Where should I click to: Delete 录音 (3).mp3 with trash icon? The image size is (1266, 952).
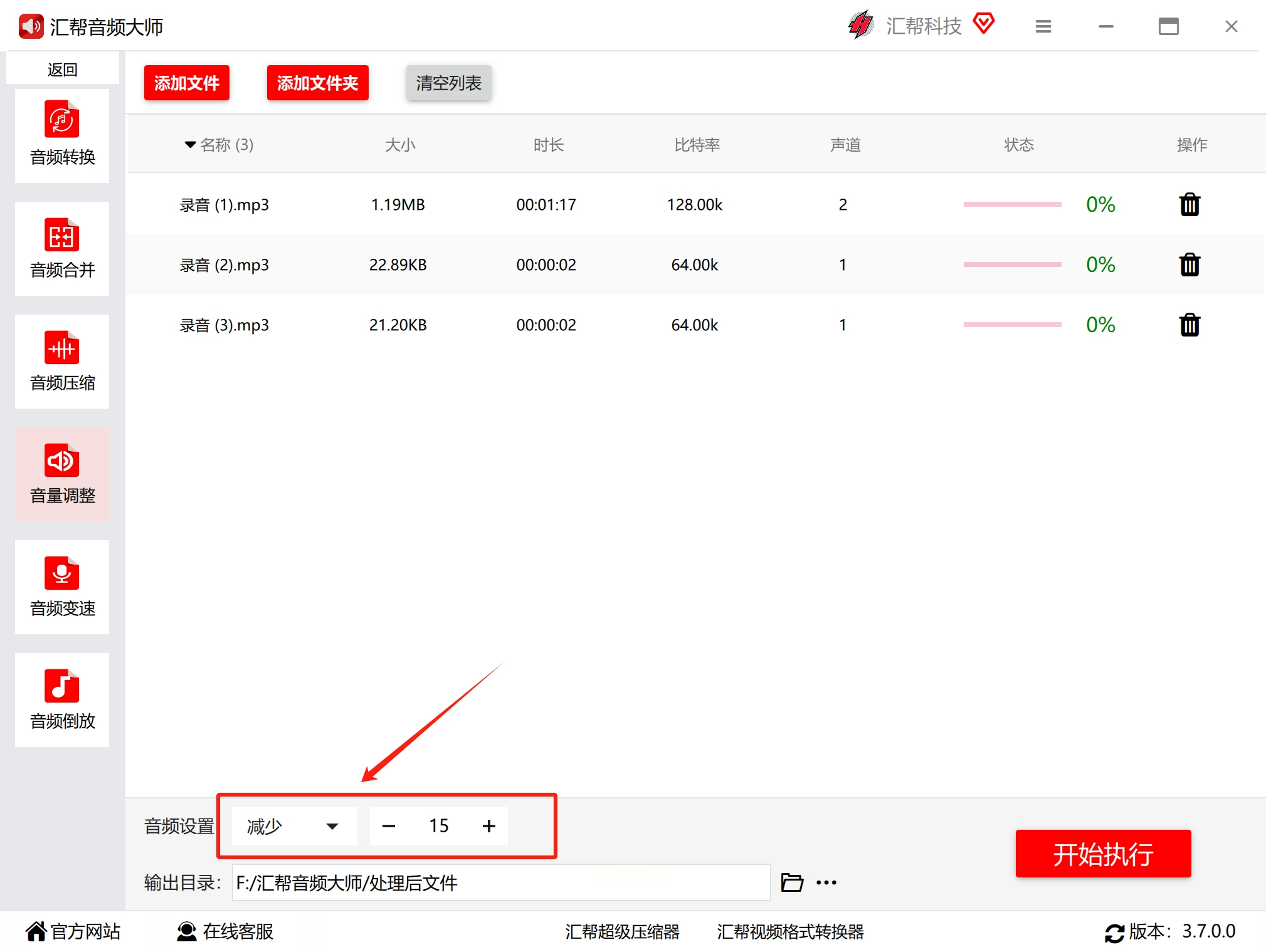tap(1189, 325)
